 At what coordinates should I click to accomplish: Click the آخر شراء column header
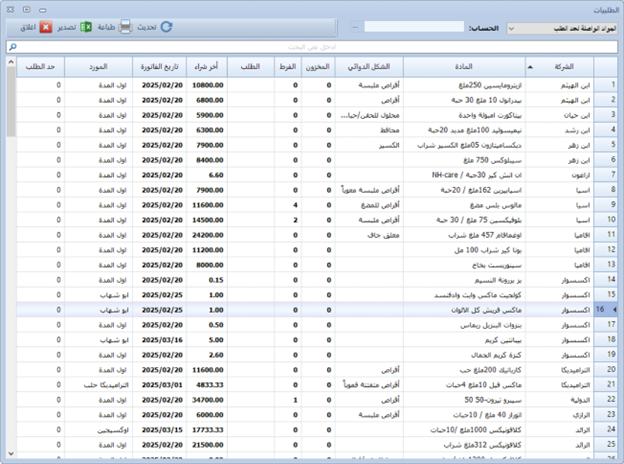click(207, 66)
